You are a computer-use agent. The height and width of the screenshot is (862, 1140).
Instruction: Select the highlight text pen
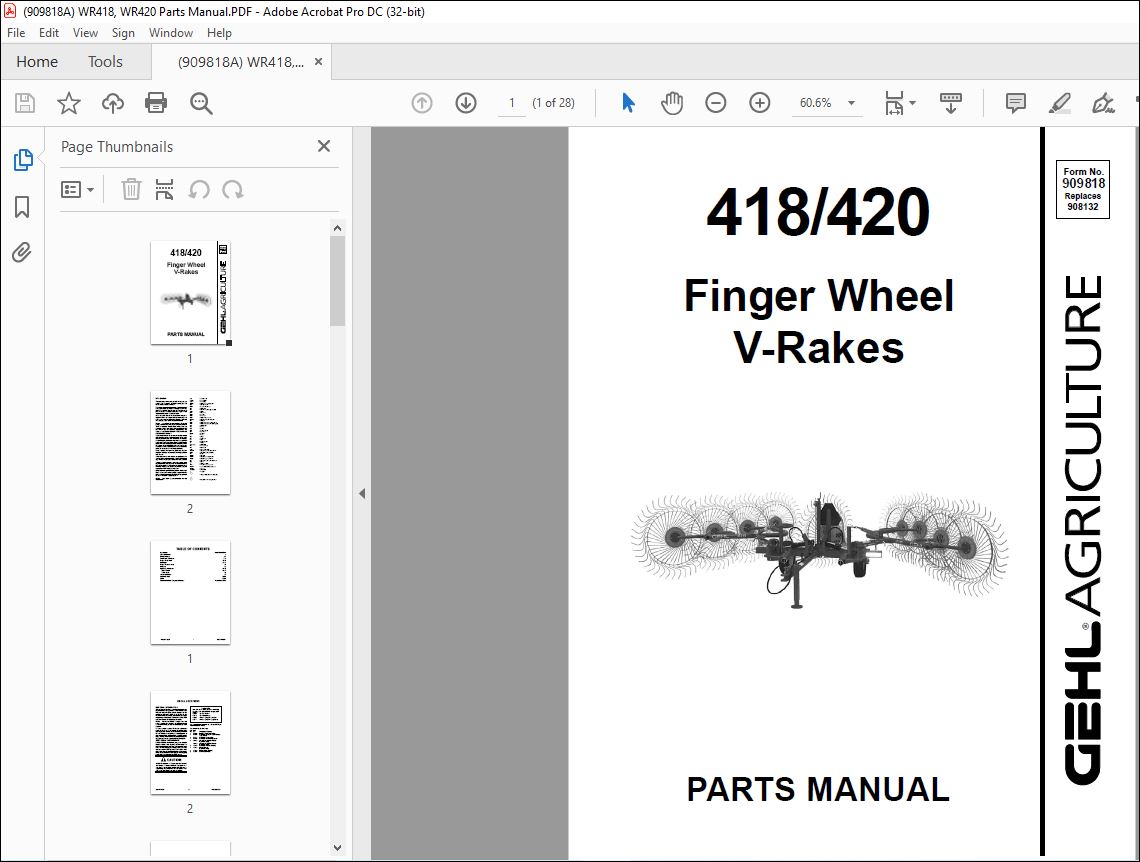coord(1059,103)
